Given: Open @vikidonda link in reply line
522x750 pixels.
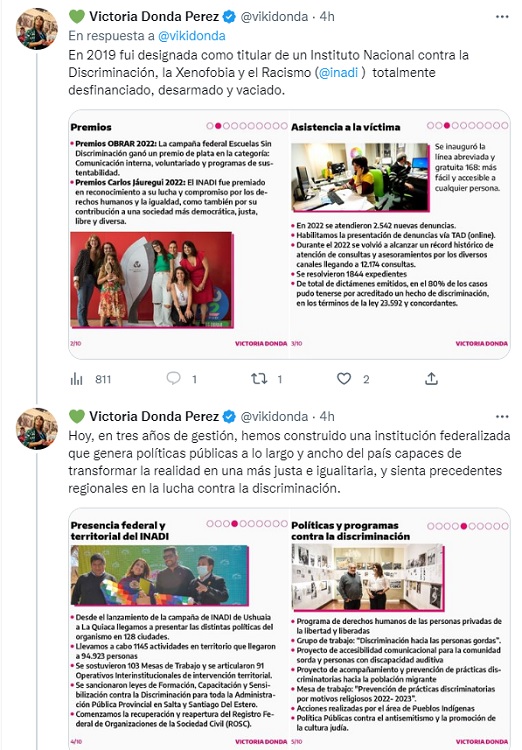Looking at the screenshot, I should click(191, 36).
